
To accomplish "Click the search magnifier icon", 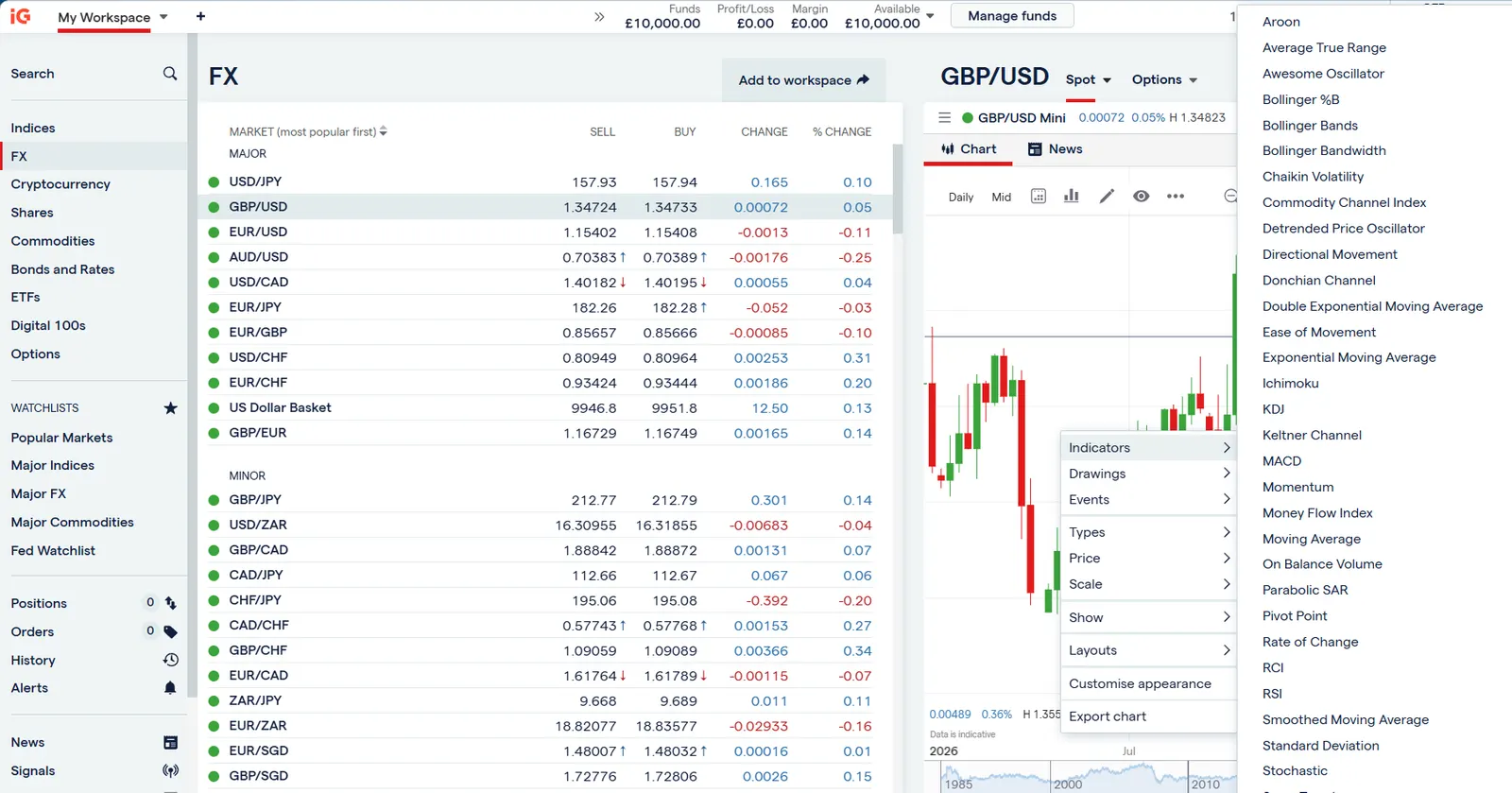I will click(x=170, y=74).
